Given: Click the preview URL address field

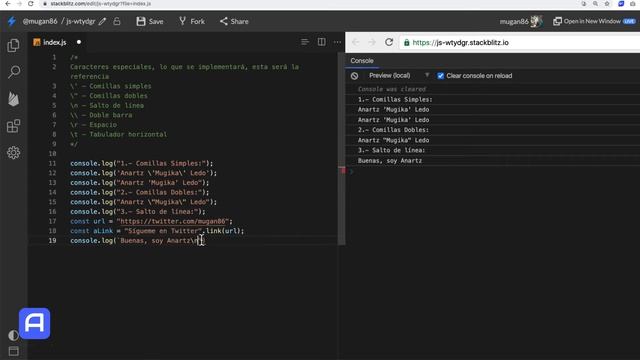Looking at the screenshot, I should point(520,42).
